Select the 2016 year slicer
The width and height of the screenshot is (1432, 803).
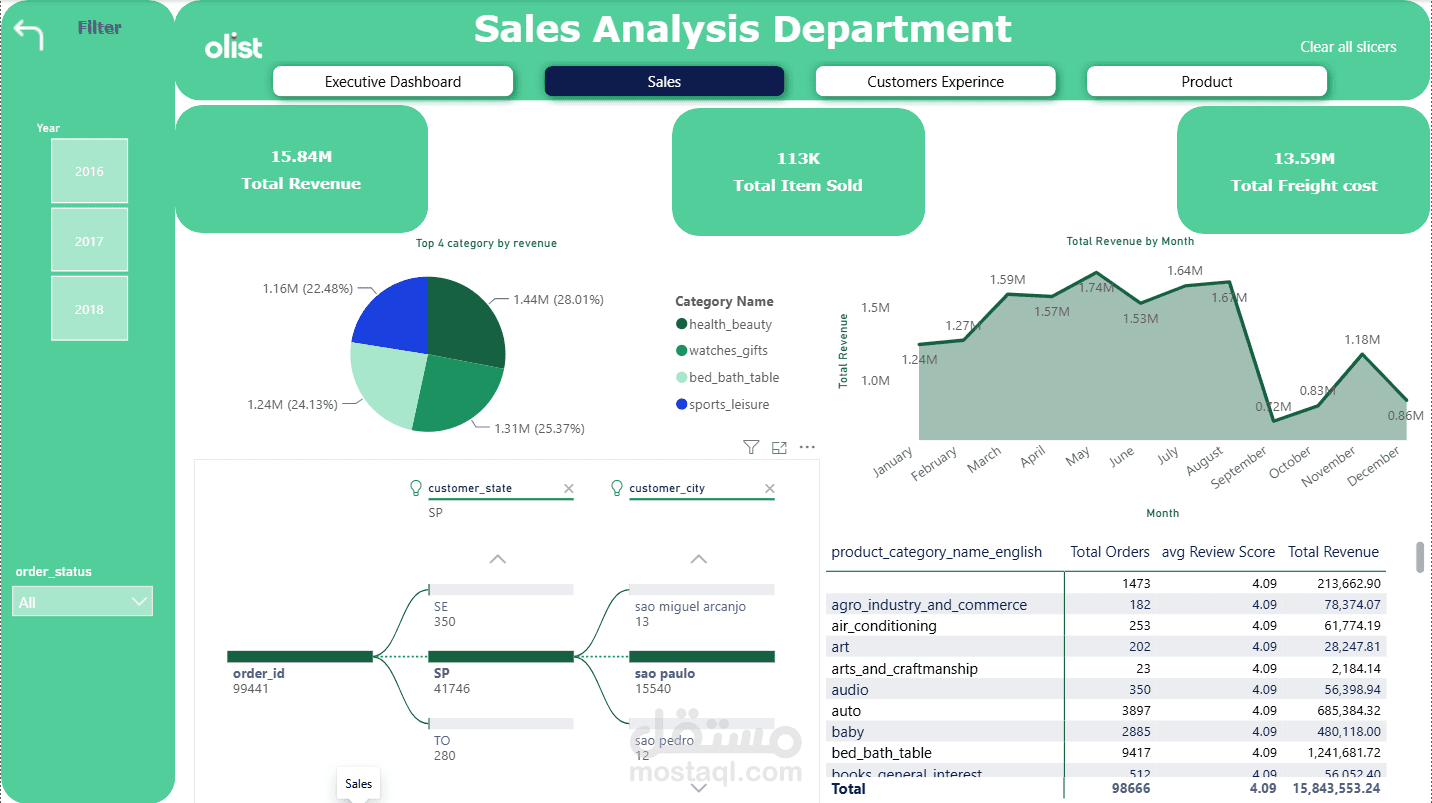coord(89,171)
